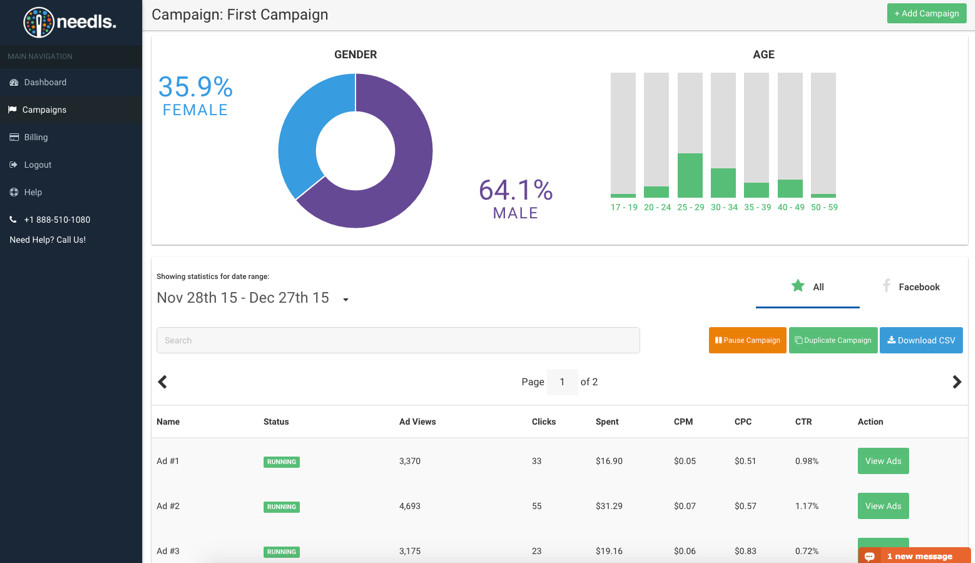Open the date range dropdown arrow
975x563 pixels.
(x=346, y=300)
